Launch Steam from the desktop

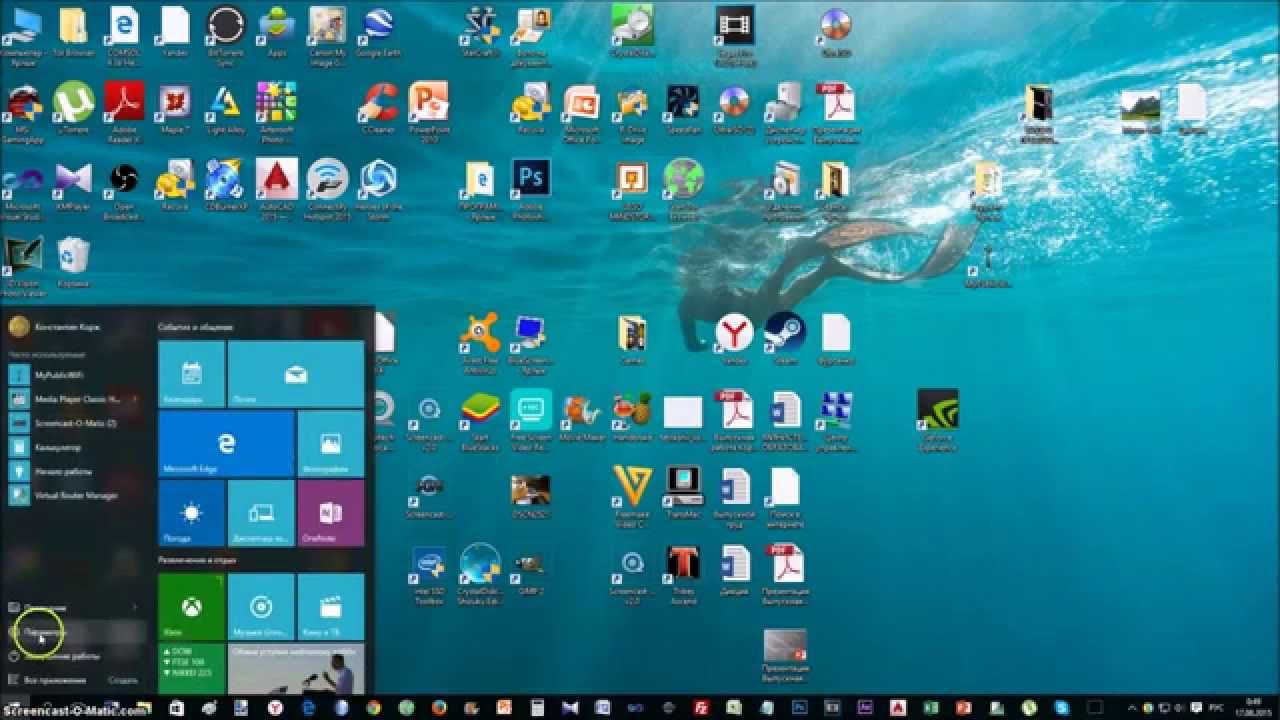[785, 339]
